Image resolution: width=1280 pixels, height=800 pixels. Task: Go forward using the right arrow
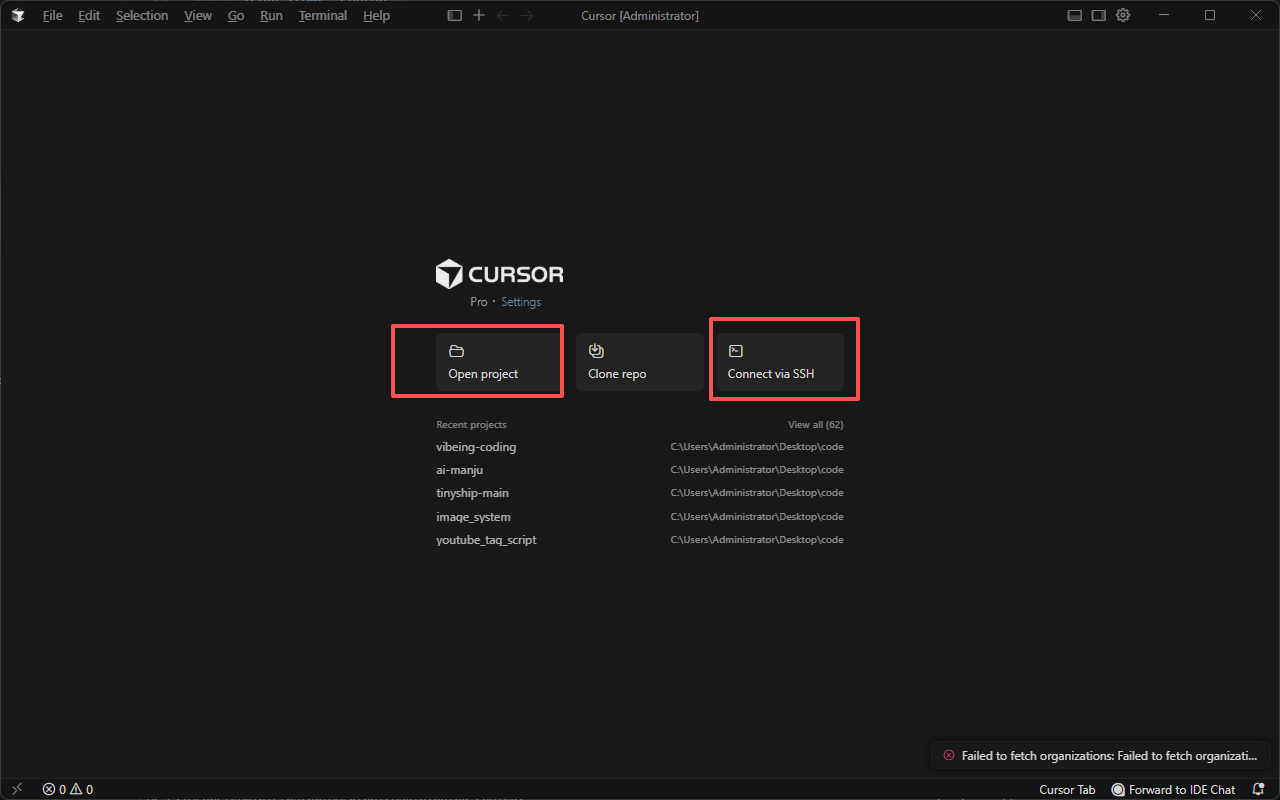coord(527,15)
